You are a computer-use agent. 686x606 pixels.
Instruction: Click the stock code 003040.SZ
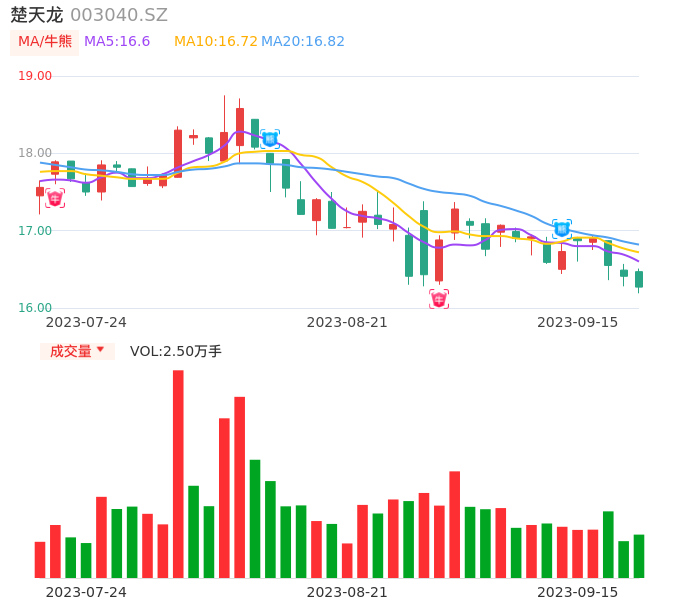click(x=119, y=15)
